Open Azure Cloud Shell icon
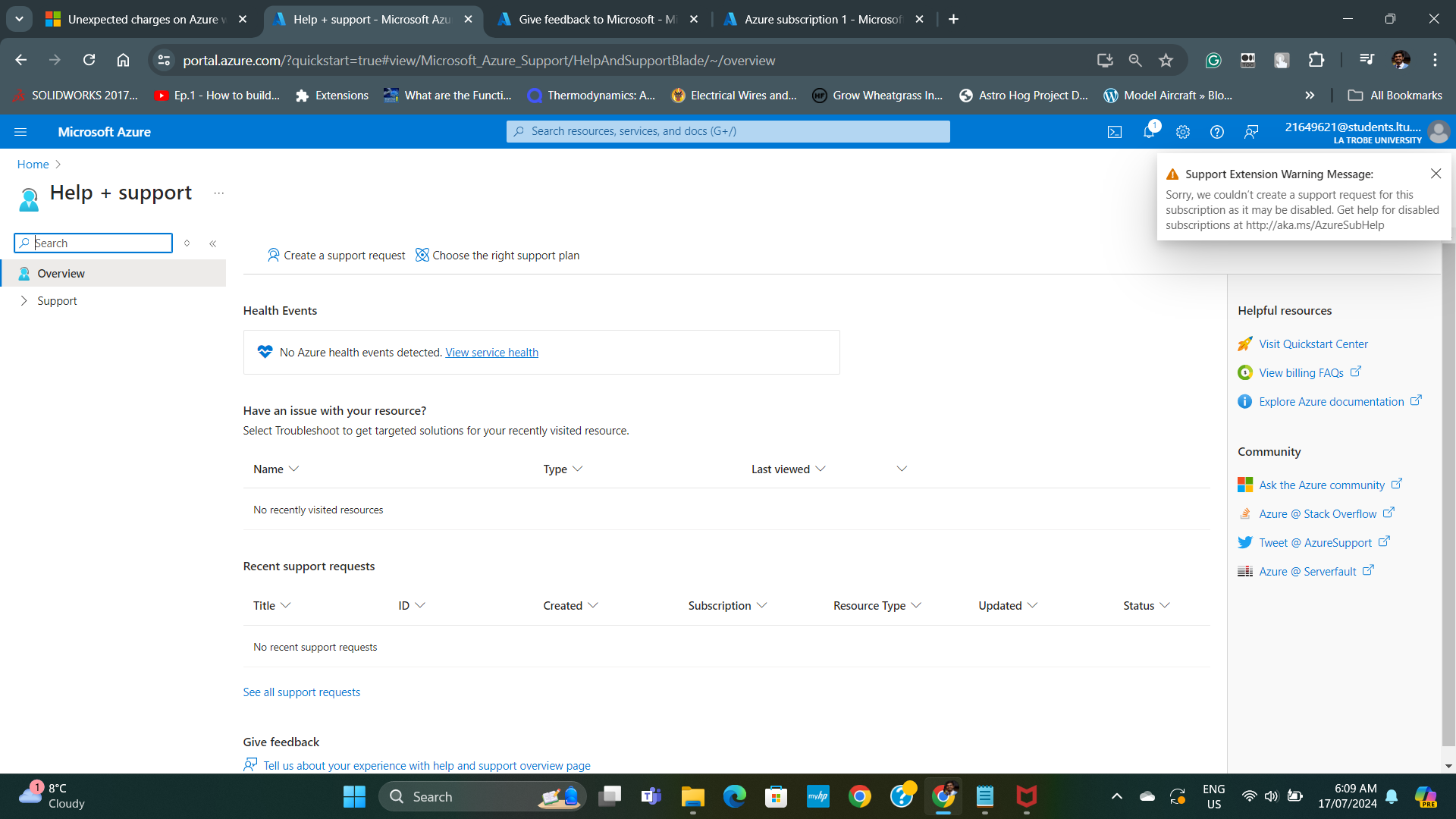The height and width of the screenshot is (819, 1456). [1114, 132]
